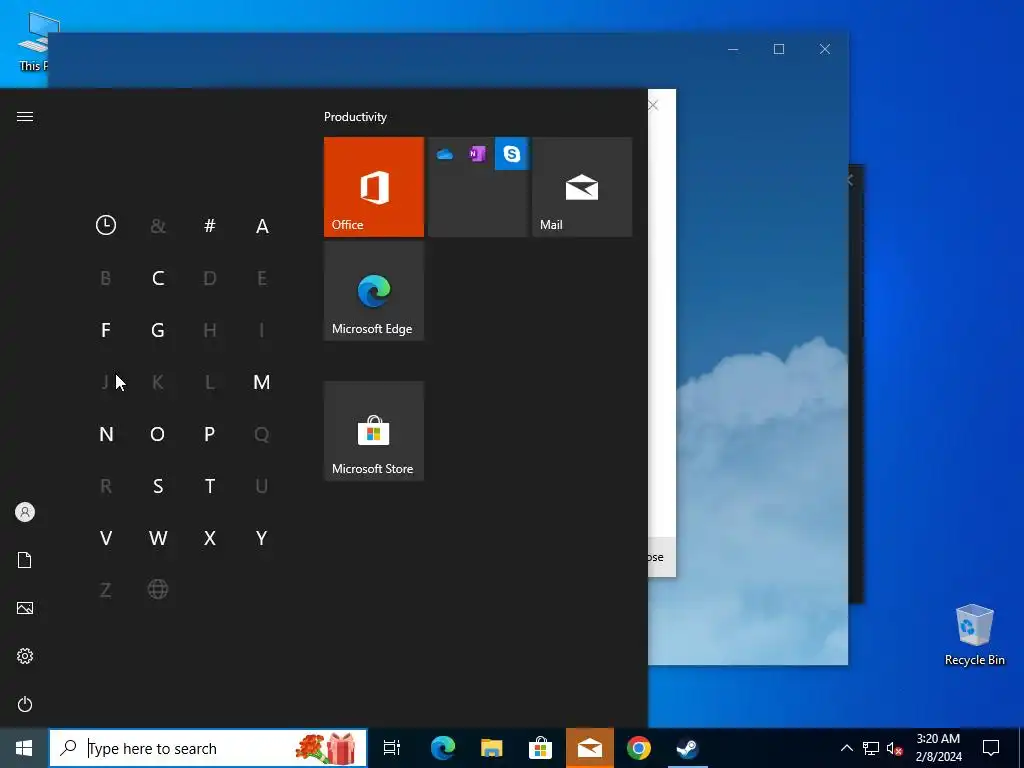Jump to apps starting with W

tap(157, 538)
